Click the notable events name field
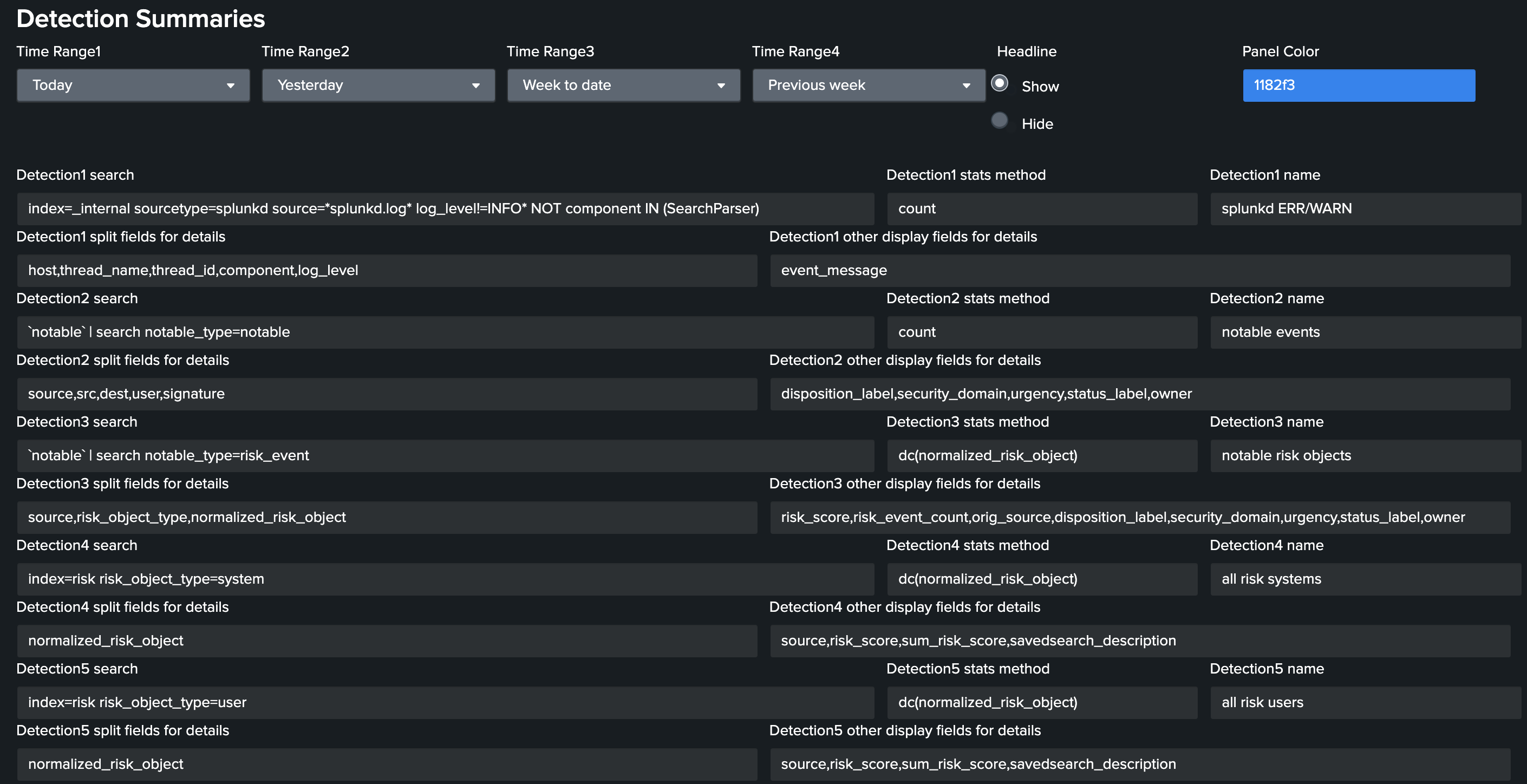The height and width of the screenshot is (784, 1527). point(1365,332)
